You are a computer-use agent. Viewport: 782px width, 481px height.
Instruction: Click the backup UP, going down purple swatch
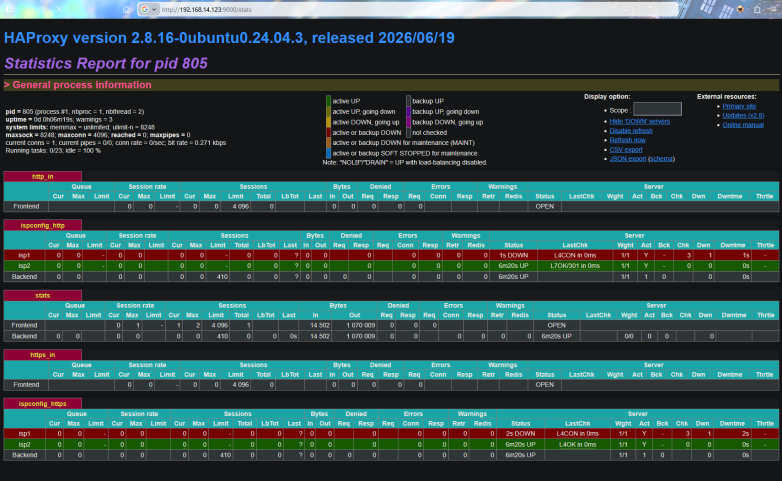click(408, 111)
